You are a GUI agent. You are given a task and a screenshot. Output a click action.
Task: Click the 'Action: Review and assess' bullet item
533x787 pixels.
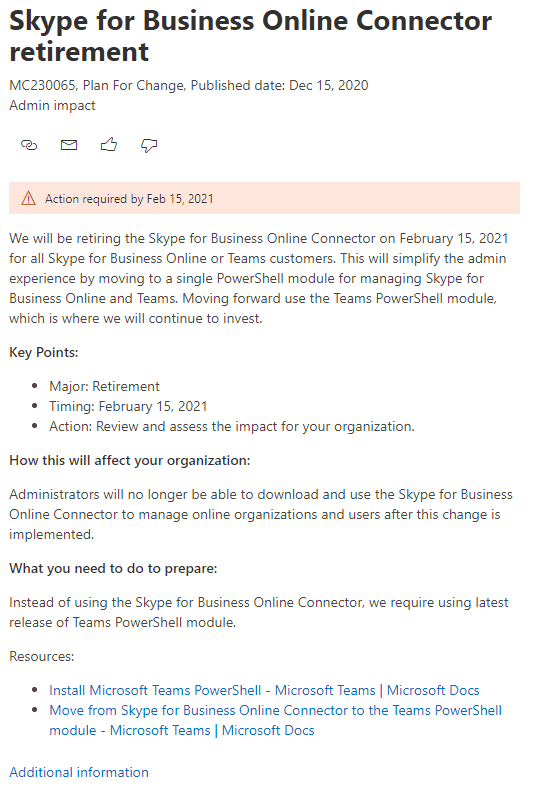(x=232, y=427)
